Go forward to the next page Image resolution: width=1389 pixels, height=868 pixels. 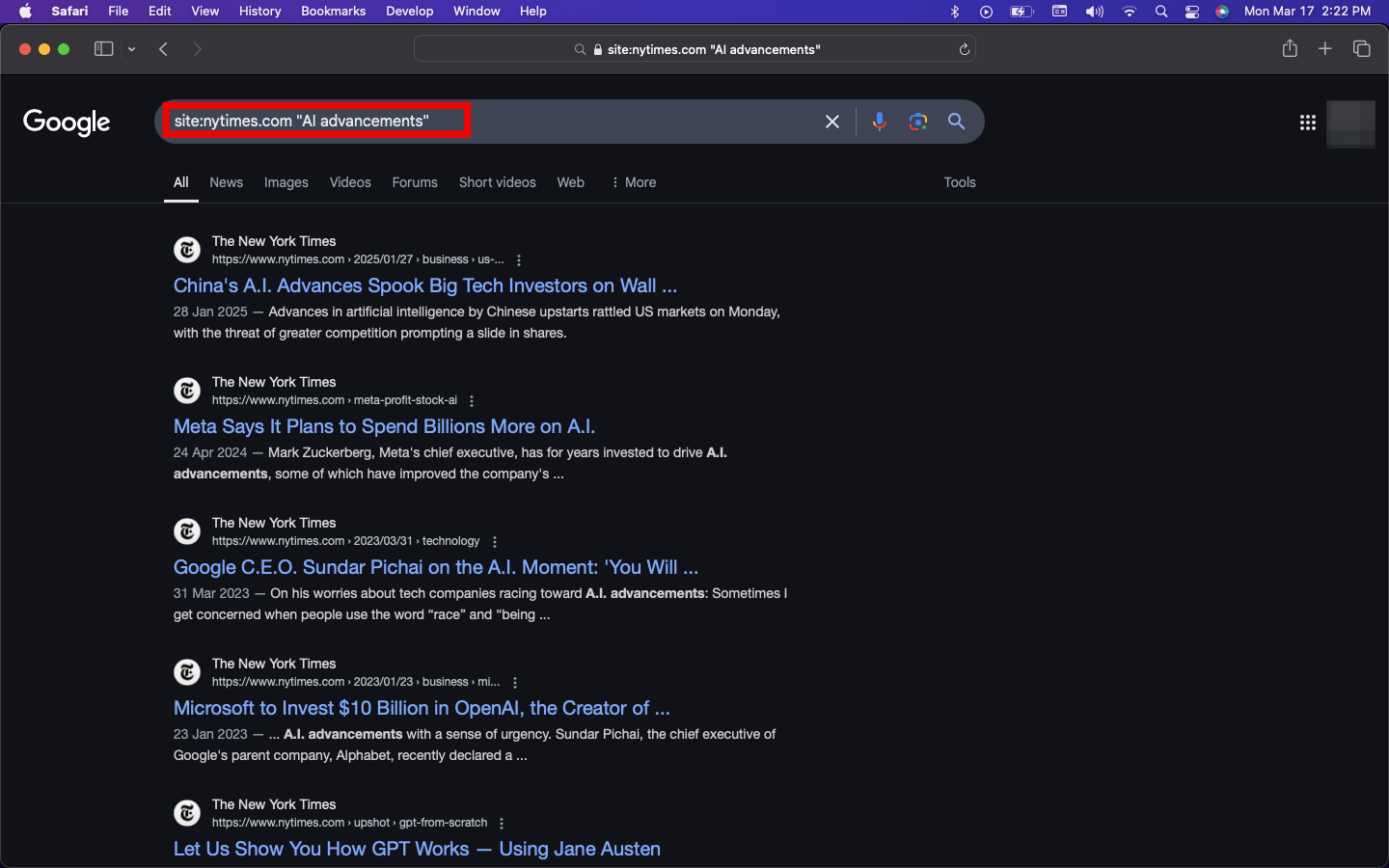coord(197,49)
